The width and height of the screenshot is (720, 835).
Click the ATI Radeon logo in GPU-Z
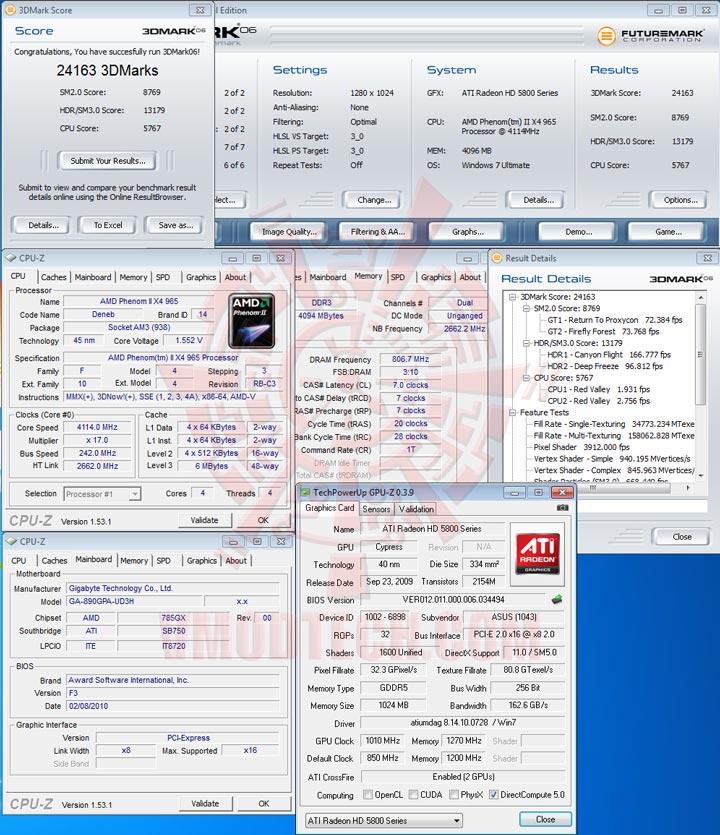(537, 553)
